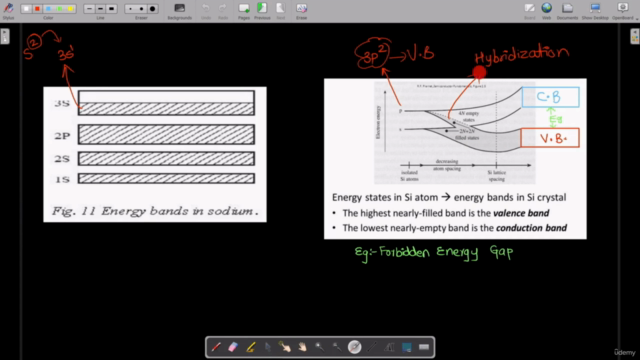Select the white pen color
640x360 pixels.
tap(26, 9)
